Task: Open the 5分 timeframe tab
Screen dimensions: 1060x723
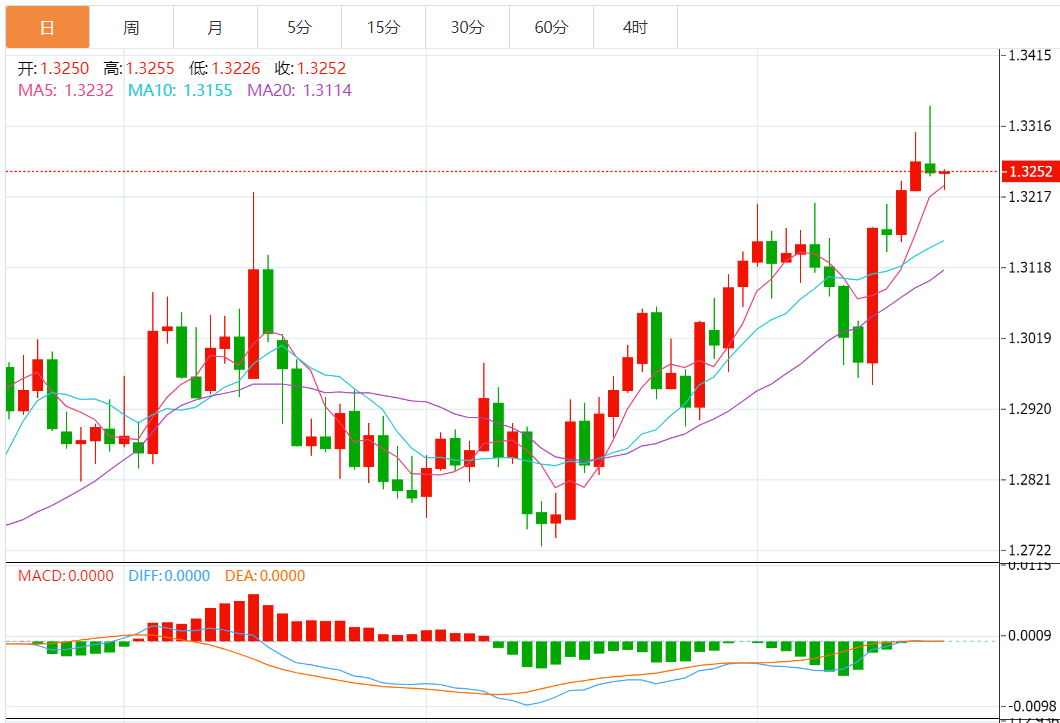Action: point(299,27)
